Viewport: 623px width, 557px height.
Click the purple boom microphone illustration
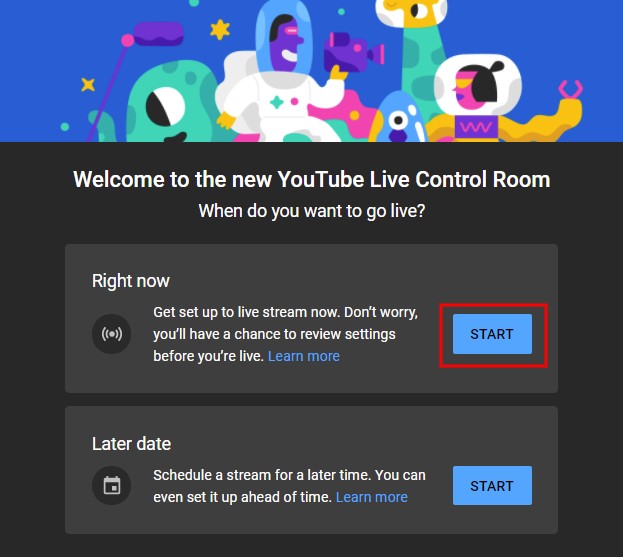point(153,38)
